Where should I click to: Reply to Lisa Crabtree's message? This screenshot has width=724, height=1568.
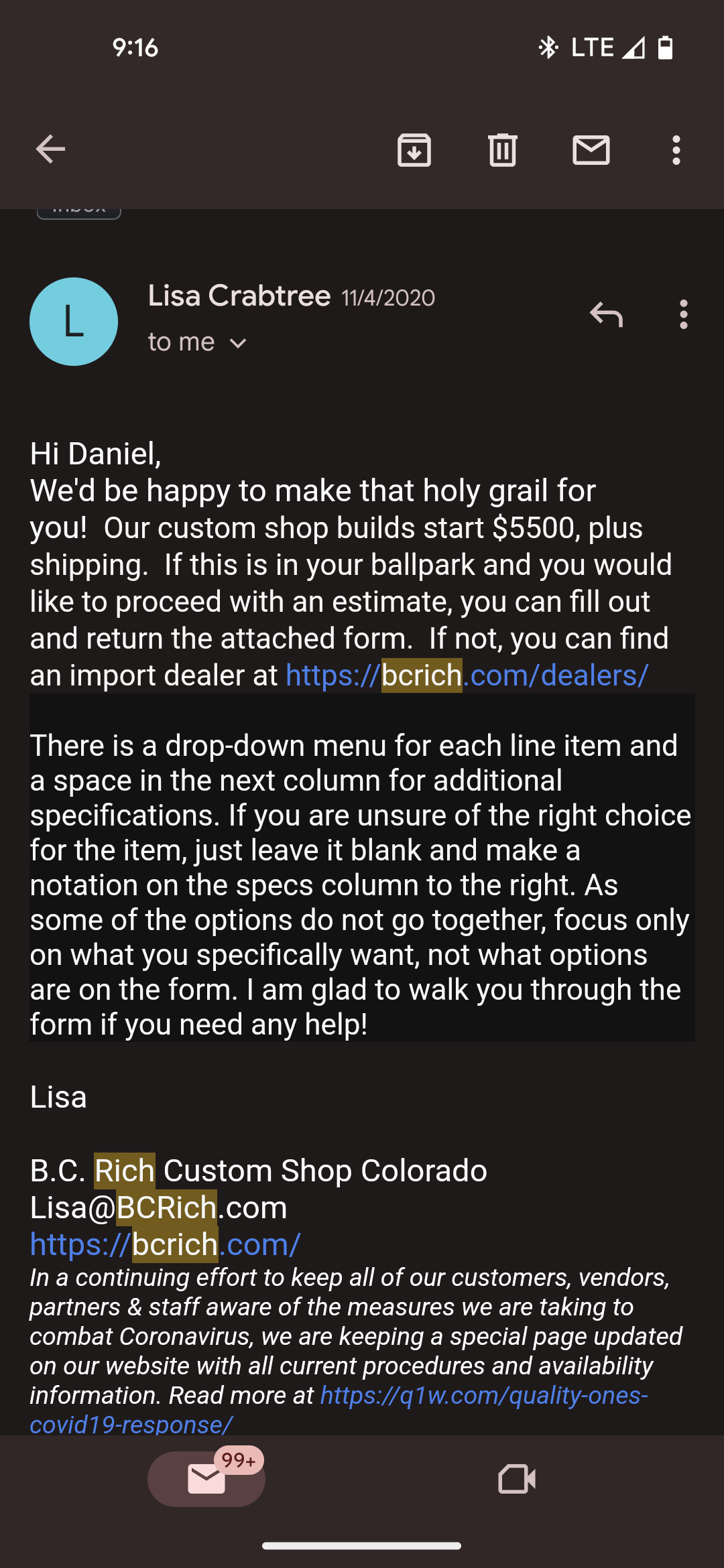pyautogui.click(x=606, y=314)
